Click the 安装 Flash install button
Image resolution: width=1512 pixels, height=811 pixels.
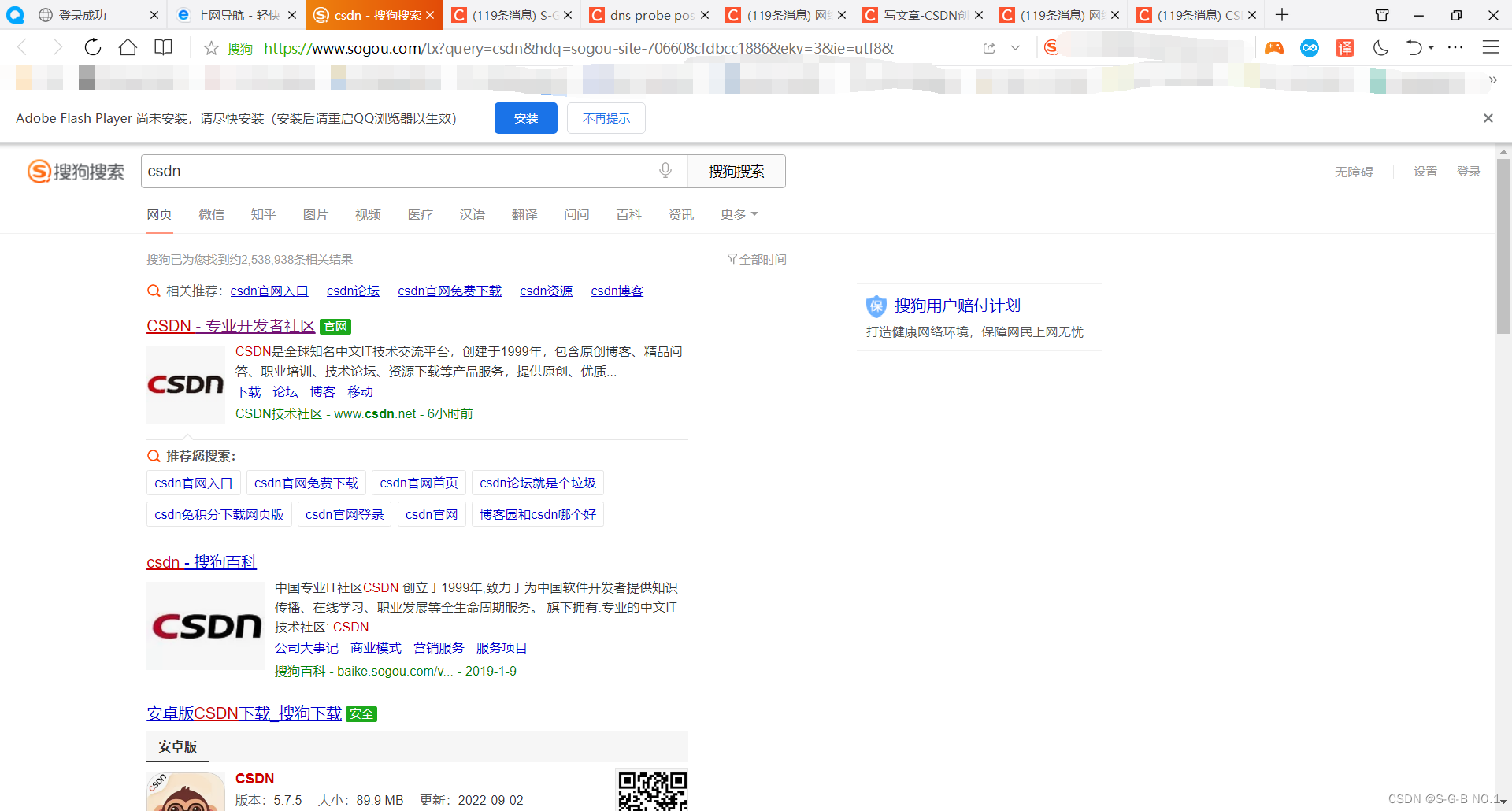point(526,118)
